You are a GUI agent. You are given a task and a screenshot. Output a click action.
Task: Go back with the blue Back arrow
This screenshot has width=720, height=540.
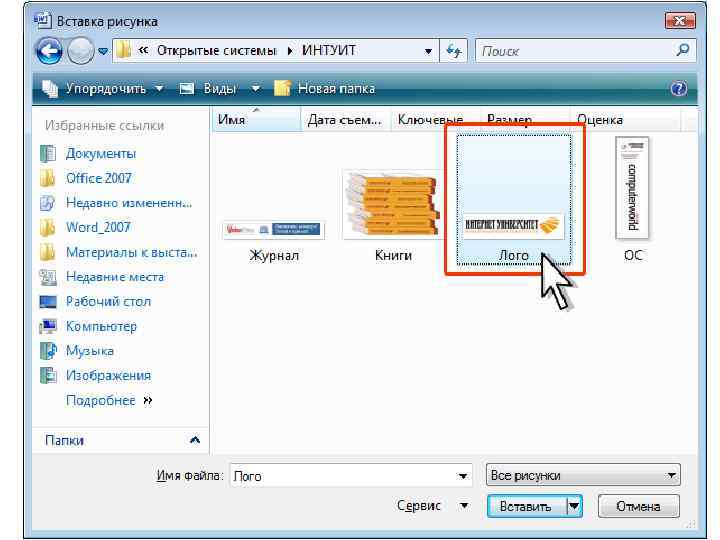point(49,51)
